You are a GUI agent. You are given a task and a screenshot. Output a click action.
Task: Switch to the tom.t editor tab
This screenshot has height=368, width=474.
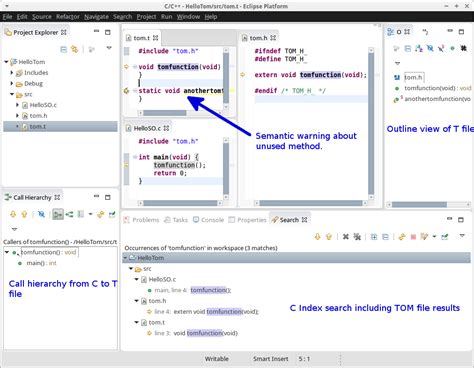(x=141, y=38)
